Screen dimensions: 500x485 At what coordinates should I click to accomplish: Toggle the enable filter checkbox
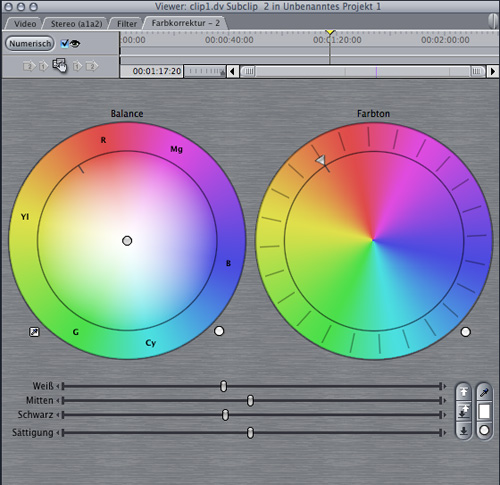(x=65, y=43)
